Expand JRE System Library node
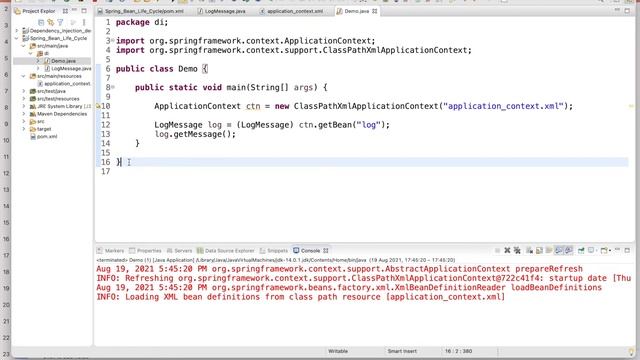This screenshot has height=360, width=640. (24, 106)
